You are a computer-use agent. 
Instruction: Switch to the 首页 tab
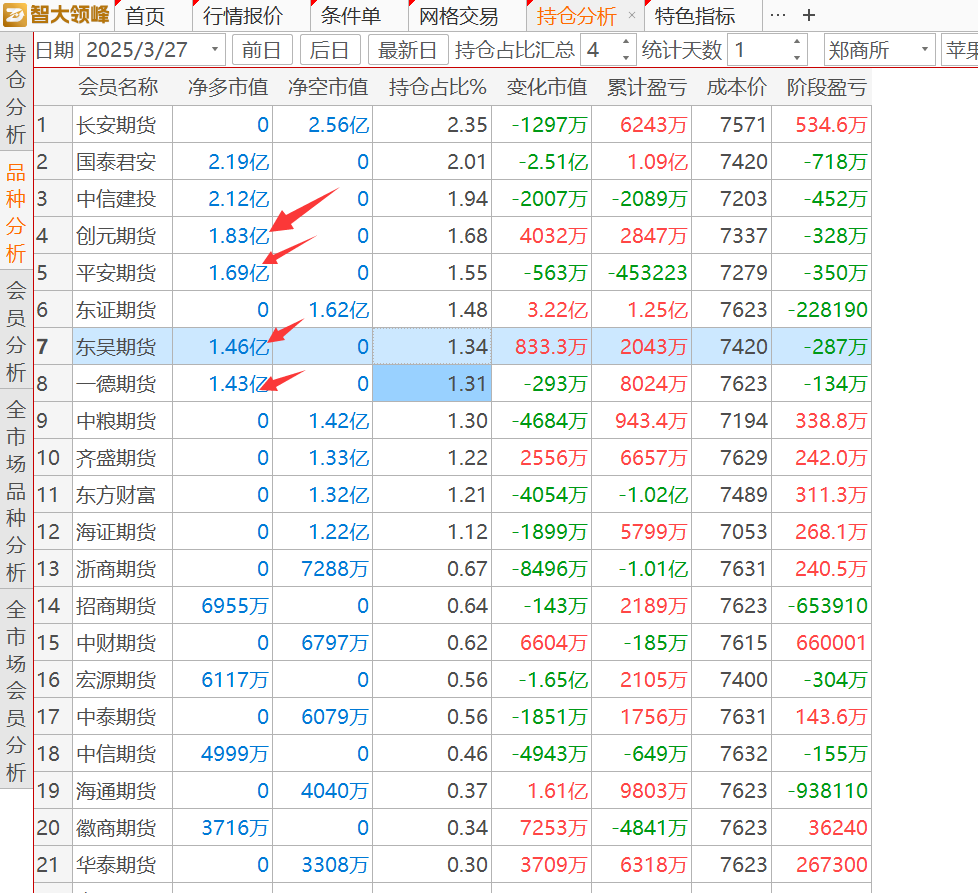point(145,16)
